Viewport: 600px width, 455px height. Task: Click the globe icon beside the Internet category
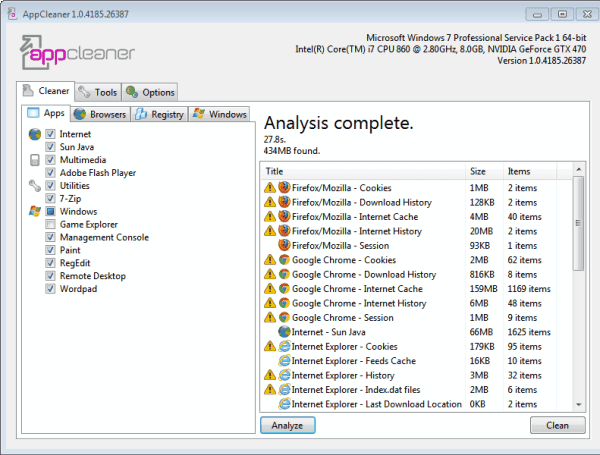(35, 133)
